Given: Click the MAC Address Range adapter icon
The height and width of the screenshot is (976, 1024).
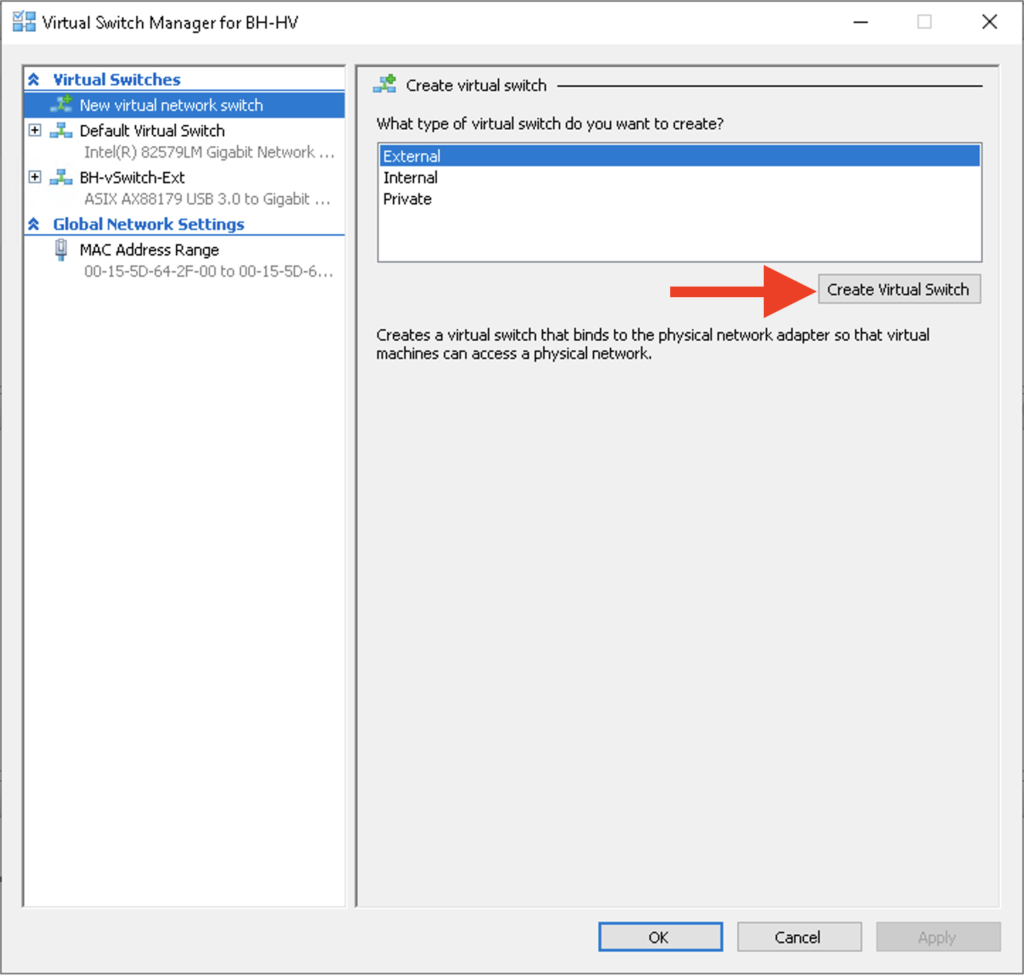Looking at the screenshot, I should 61,250.
